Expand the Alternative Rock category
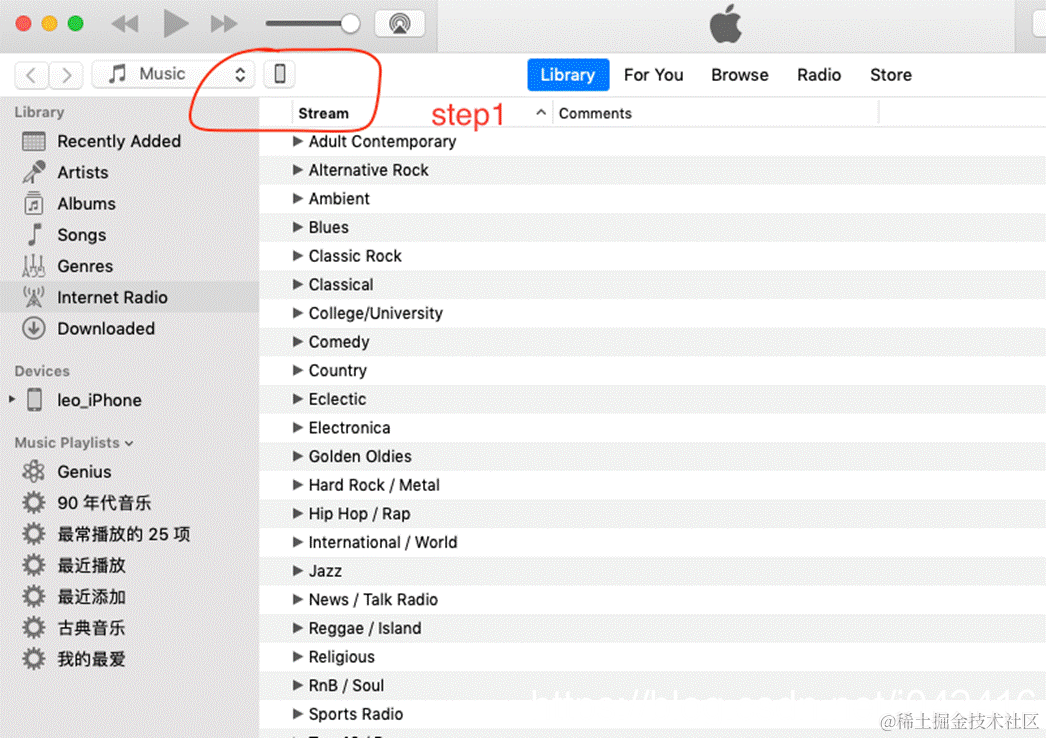The image size is (1046, 738). (298, 169)
